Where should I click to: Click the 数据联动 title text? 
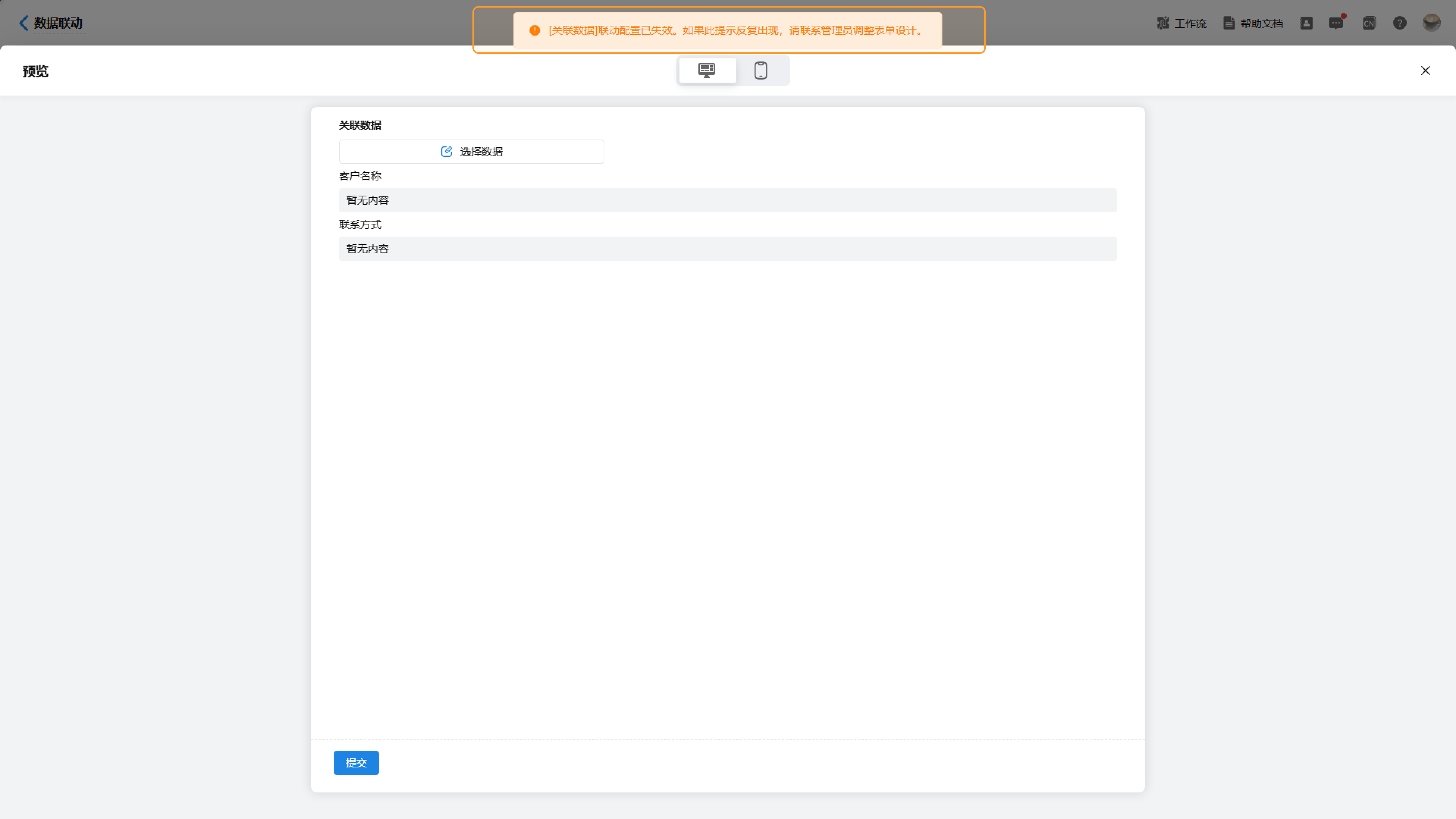pos(58,23)
